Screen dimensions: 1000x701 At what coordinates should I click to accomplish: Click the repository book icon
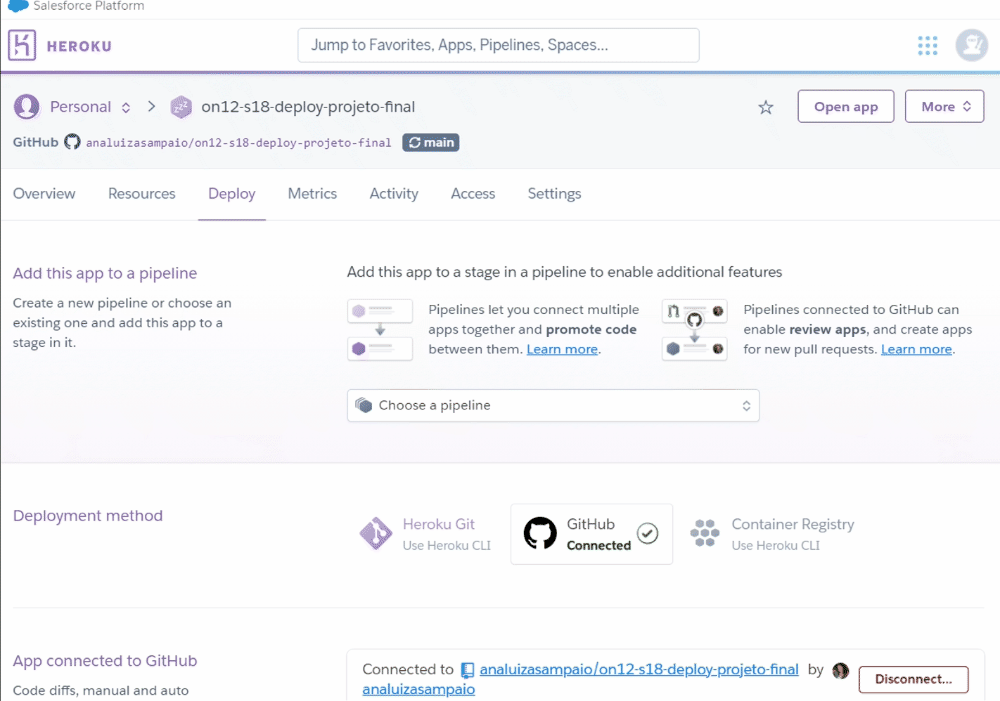coord(467,670)
